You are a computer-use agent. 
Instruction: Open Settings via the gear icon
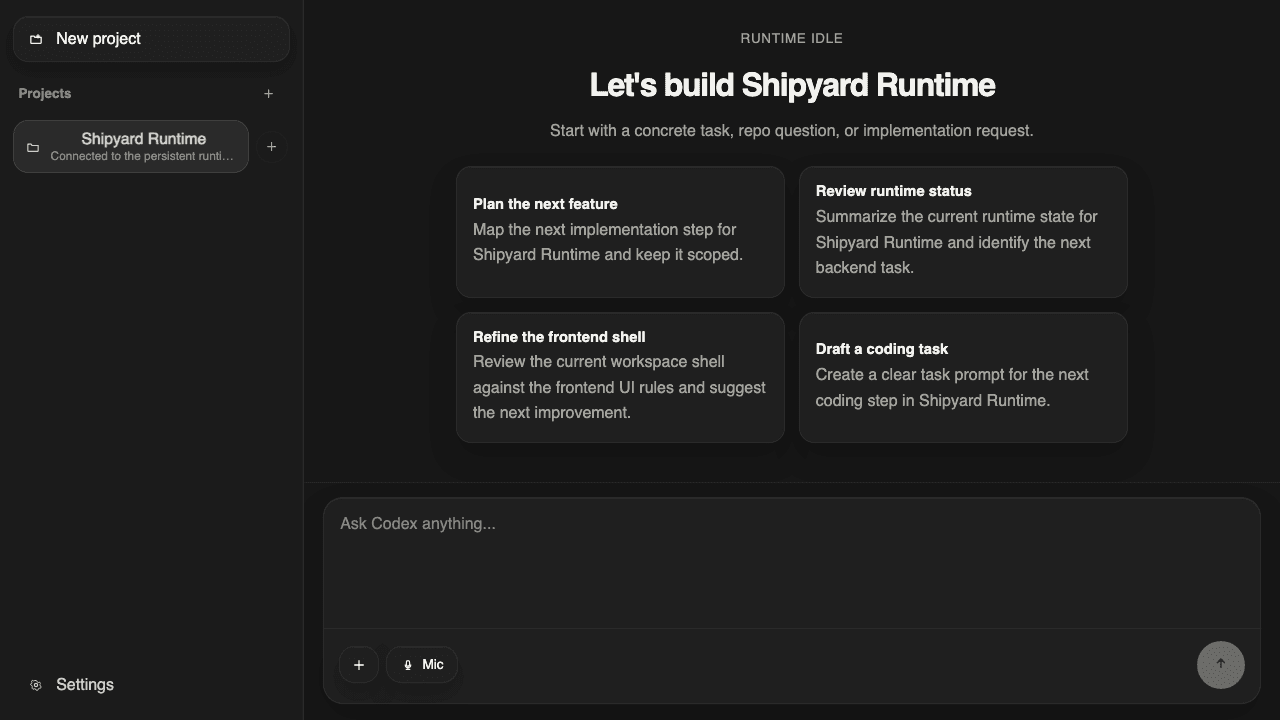click(x=36, y=685)
